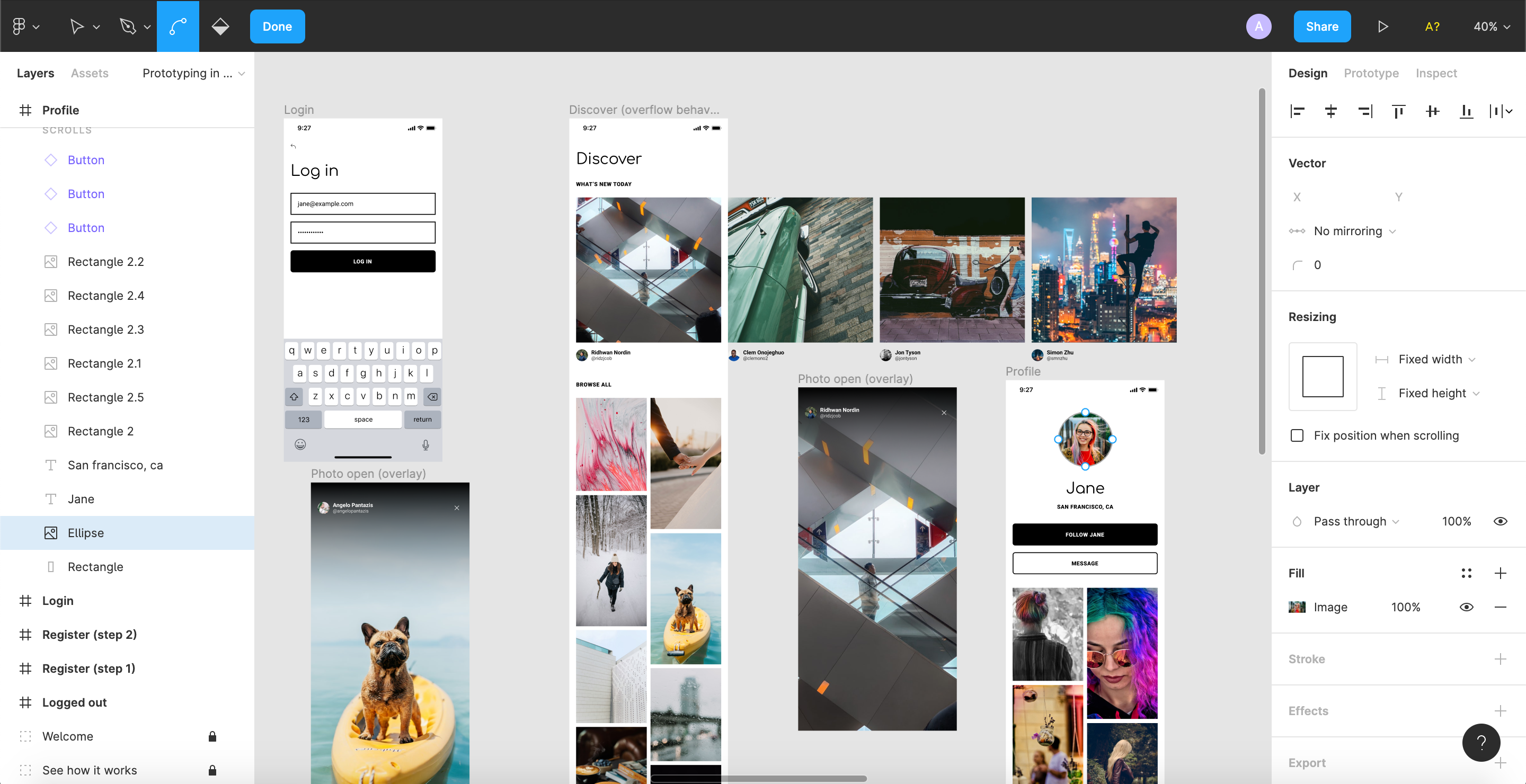Image resolution: width=1526 pixels, height=784 pixels.
Task: Open the Fixed height dropdown
Action: coord(1439,393)
